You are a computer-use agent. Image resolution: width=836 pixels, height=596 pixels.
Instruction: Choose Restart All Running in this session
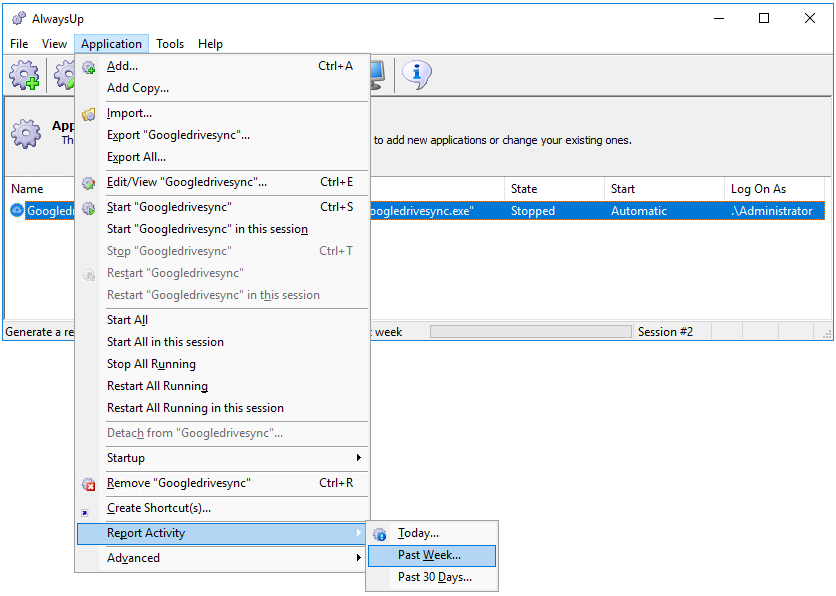[222, 408]
